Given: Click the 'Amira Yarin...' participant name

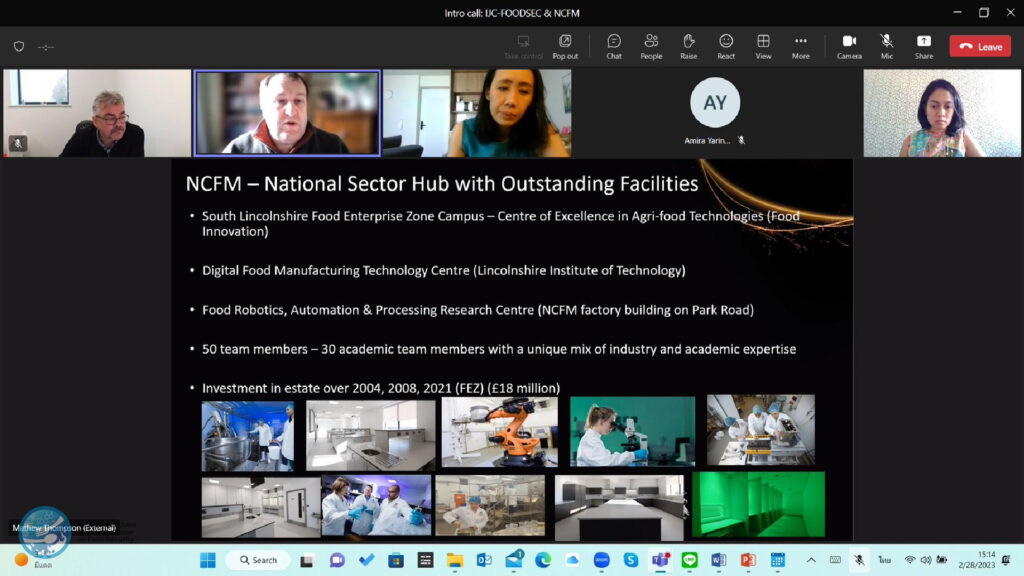Looking at the screenshot, I should tap(707, 140).
